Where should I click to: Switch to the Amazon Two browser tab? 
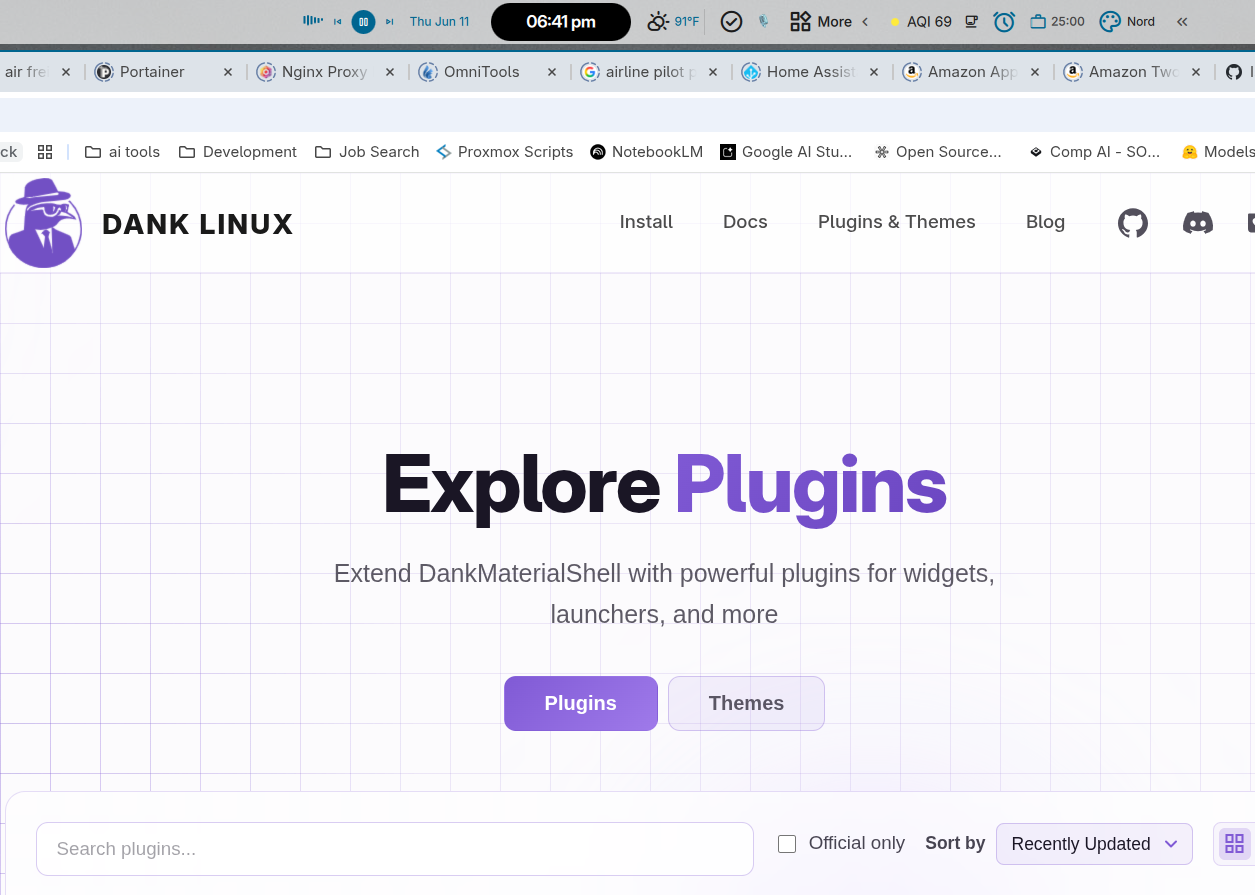pos(1133,72)
